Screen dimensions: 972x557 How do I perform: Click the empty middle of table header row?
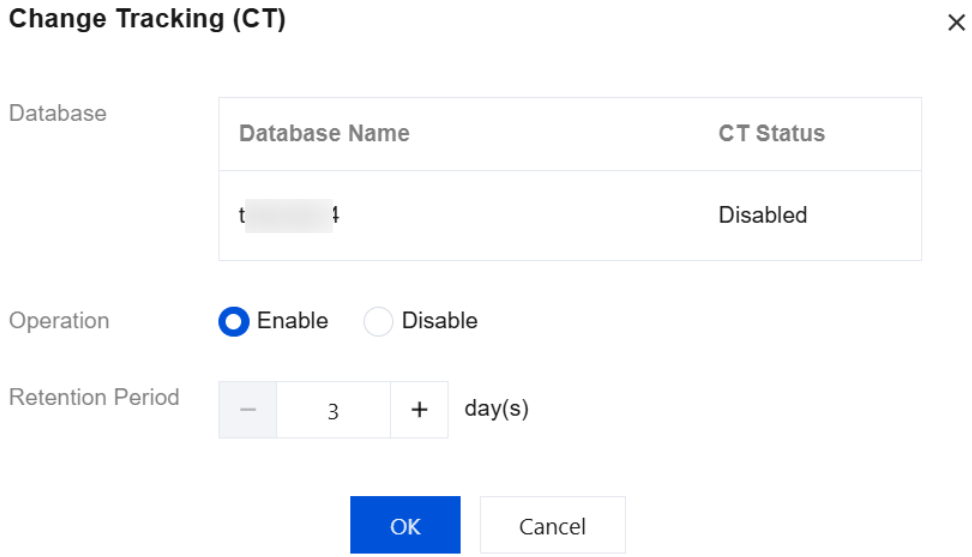[x=560, y=134]
